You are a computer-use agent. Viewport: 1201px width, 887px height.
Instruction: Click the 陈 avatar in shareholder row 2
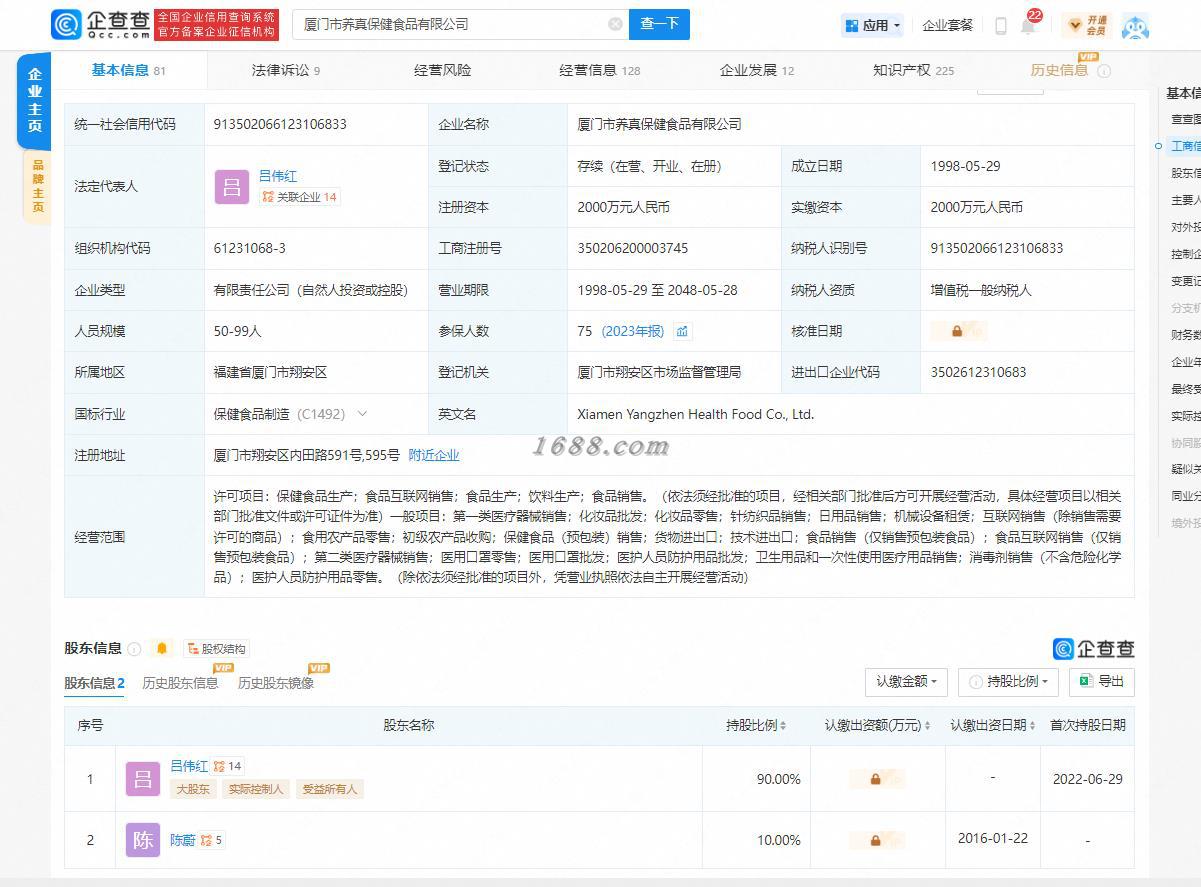click(143, 840)
